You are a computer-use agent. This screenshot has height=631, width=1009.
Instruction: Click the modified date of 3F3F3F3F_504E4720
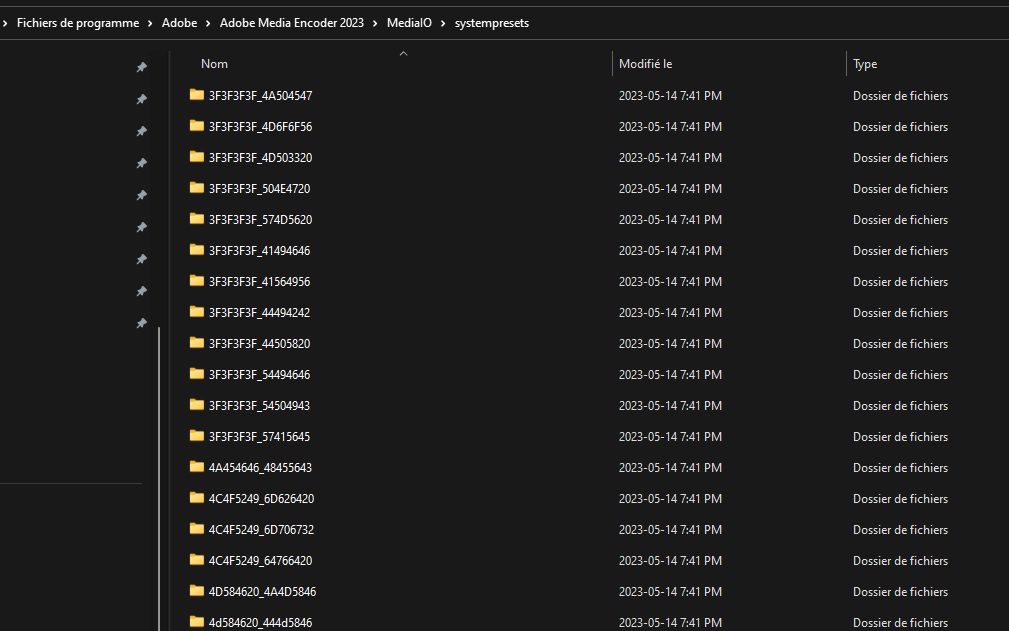pyautogui.click(x=671, y=188)
